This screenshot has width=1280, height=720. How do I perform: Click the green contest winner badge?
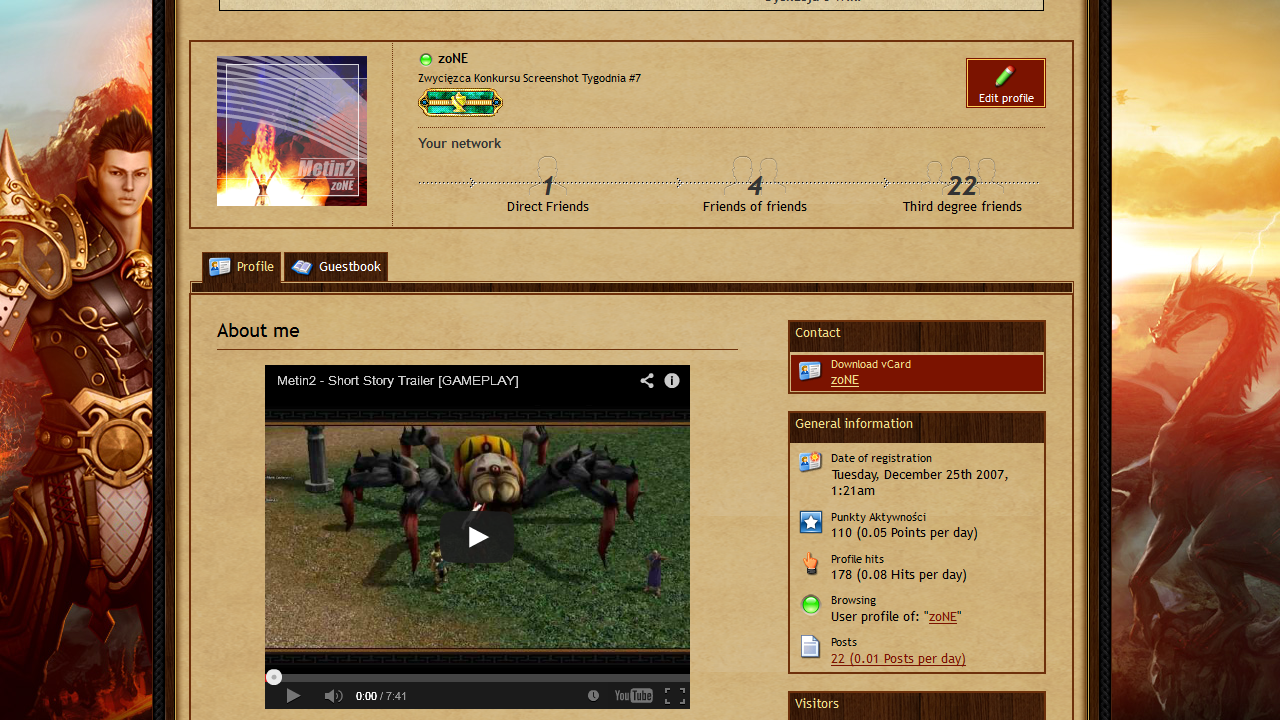(x=460, y=103)
